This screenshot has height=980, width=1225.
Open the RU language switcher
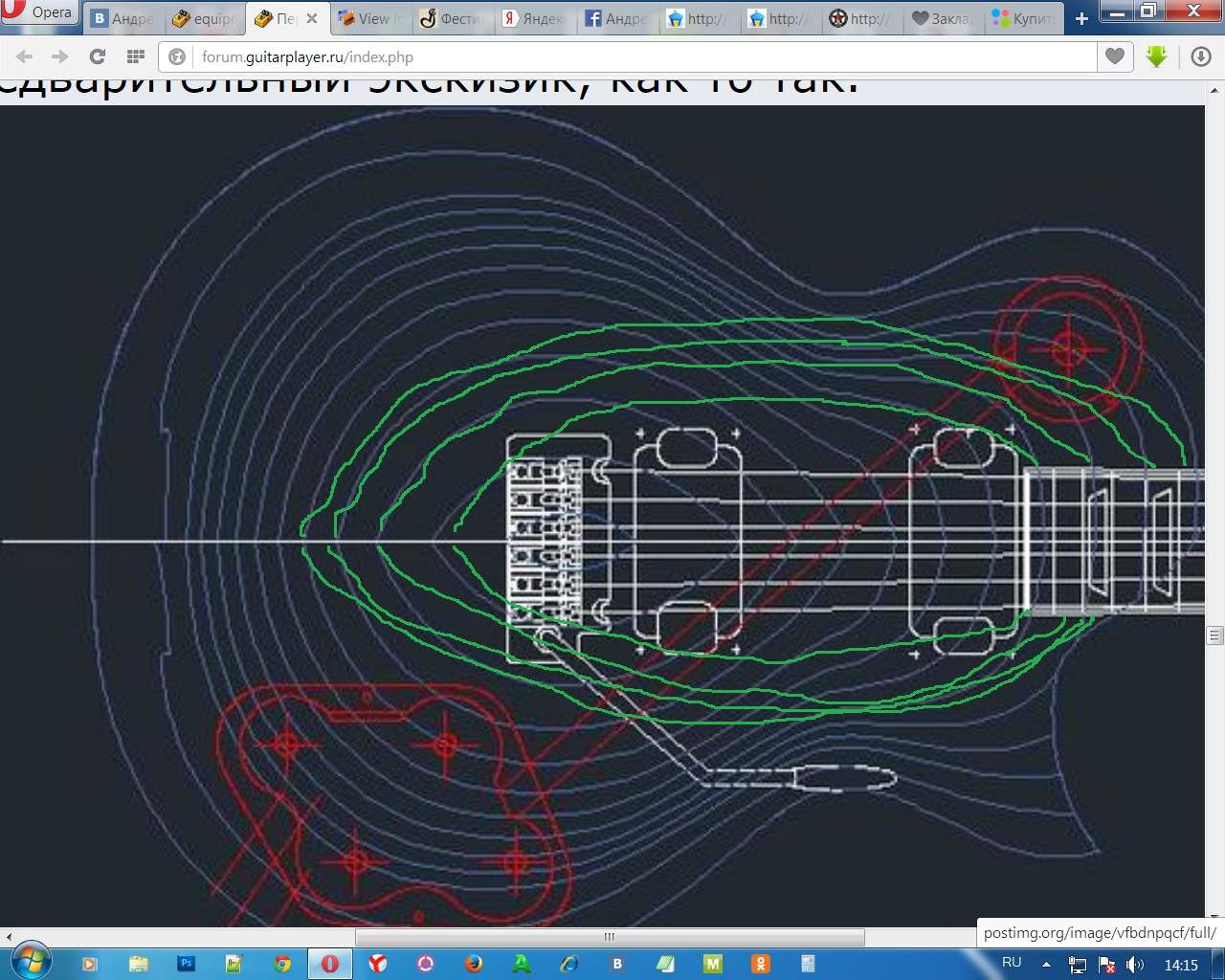1012,963
